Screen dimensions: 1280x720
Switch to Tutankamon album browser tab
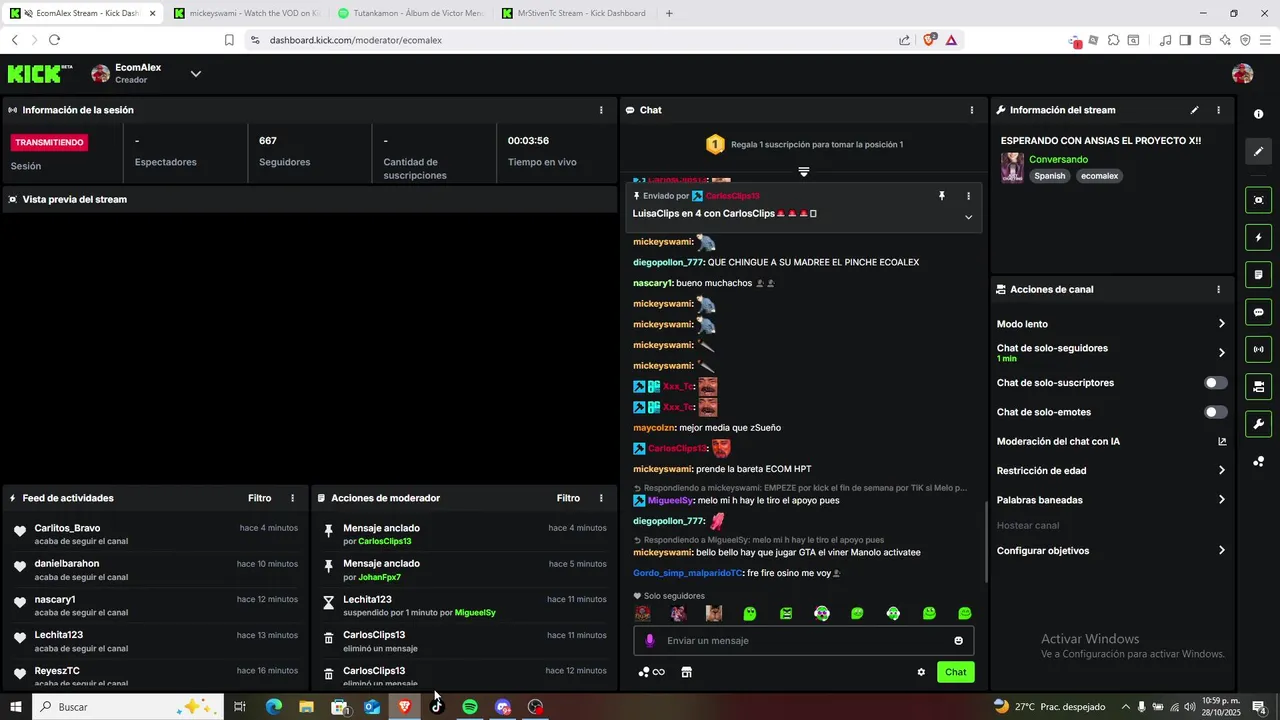(x=411, y=13)
